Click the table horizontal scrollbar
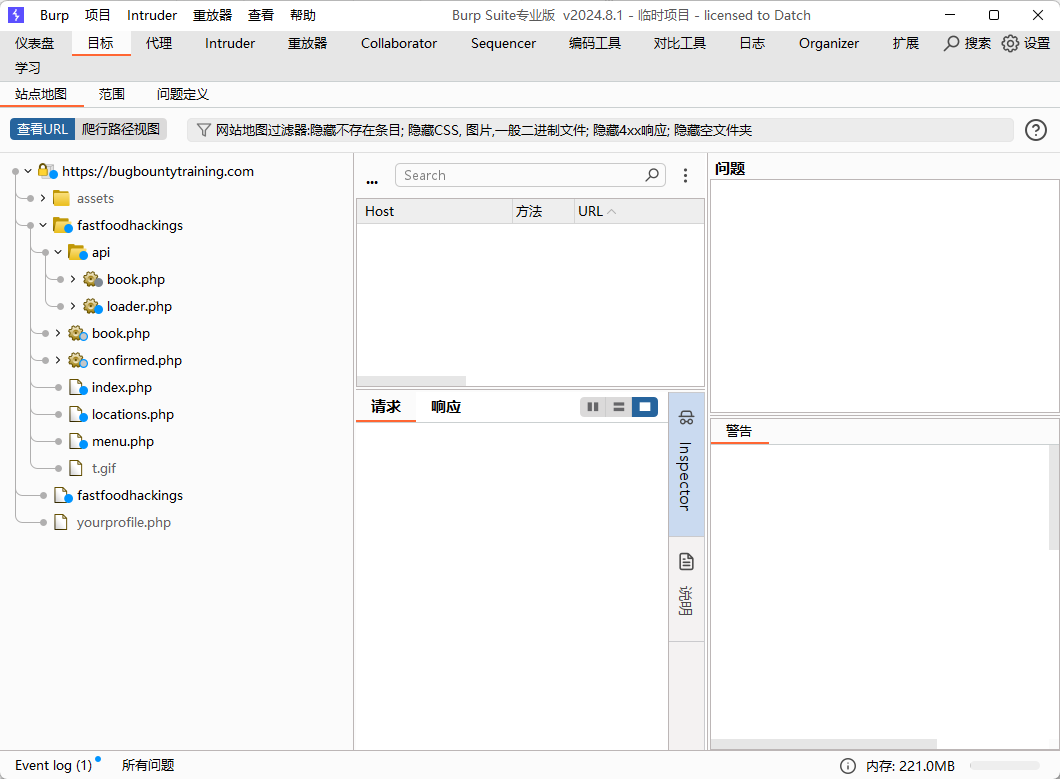 tap(411, 381)
